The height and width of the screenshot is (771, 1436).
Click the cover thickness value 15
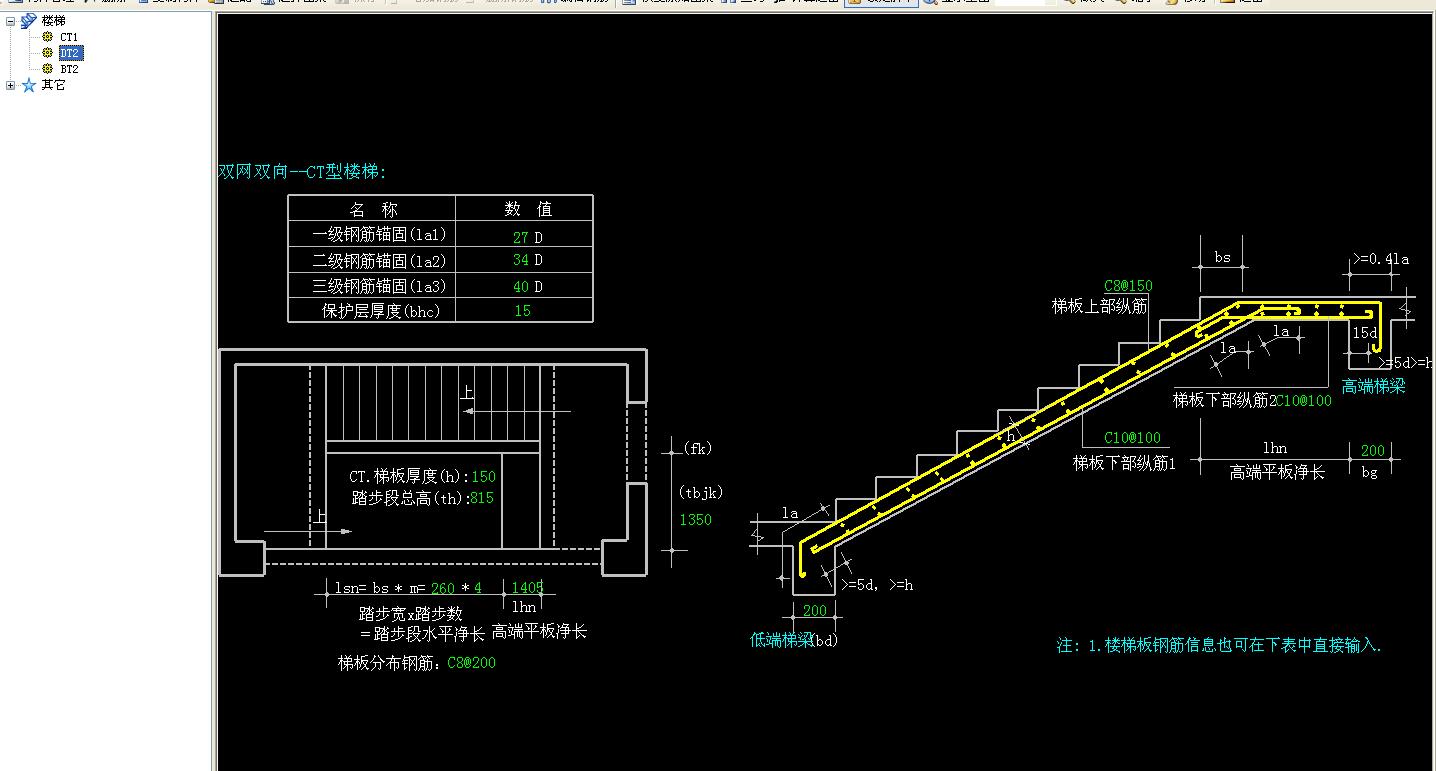522,311
